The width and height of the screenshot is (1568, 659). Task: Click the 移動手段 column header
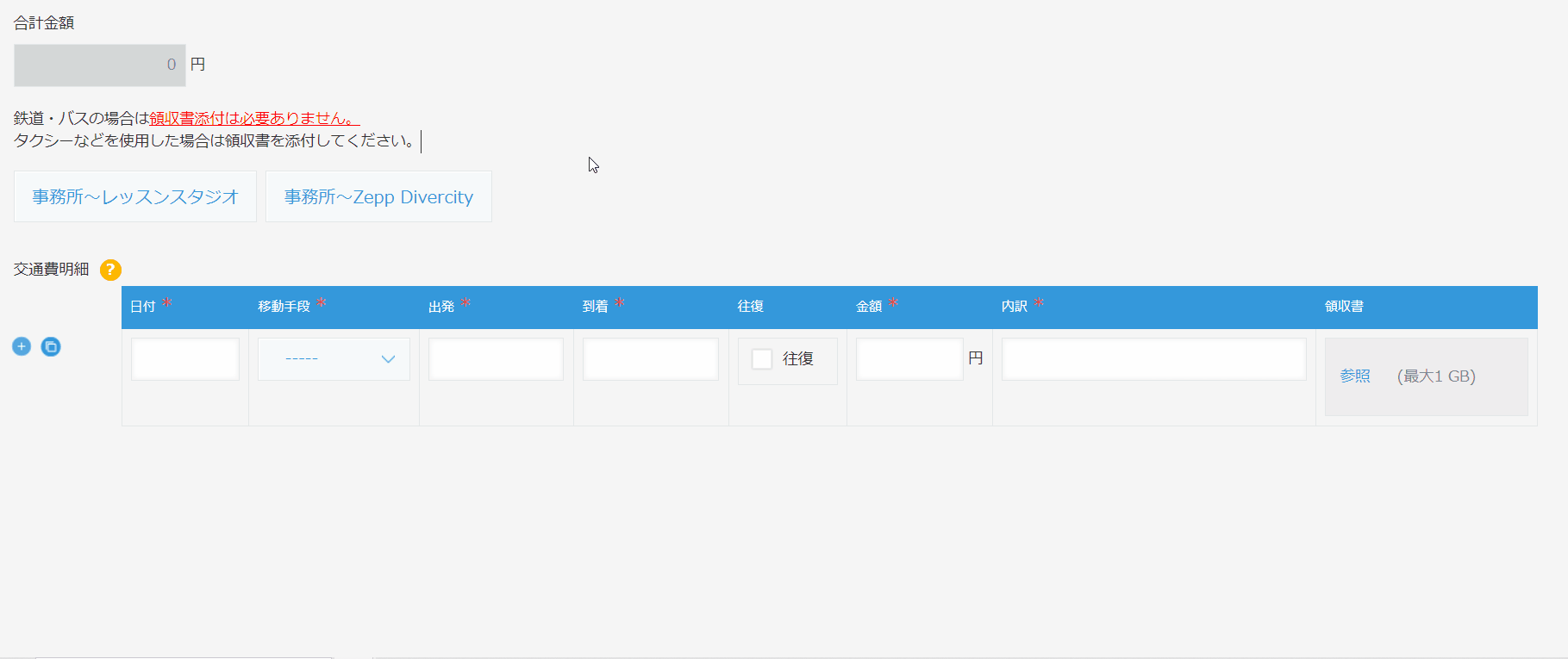(x=284, y=307)
